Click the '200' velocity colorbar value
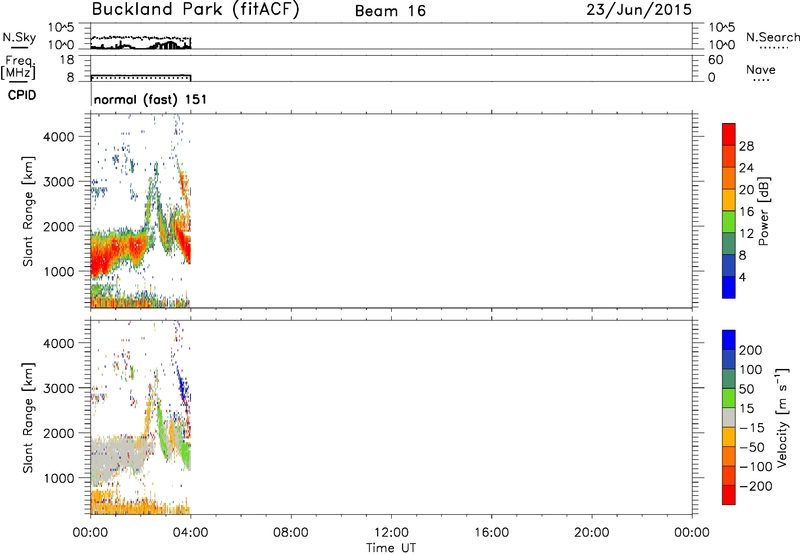The width and height of the screenshot is (800, 554). (751, 350)
